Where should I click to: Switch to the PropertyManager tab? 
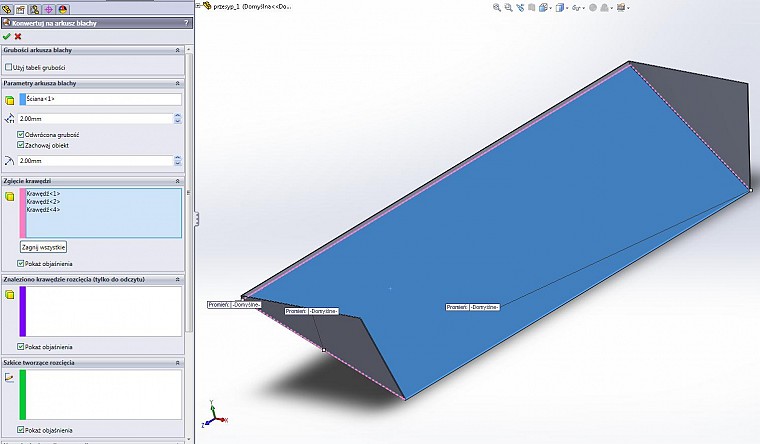coord(20,8)
